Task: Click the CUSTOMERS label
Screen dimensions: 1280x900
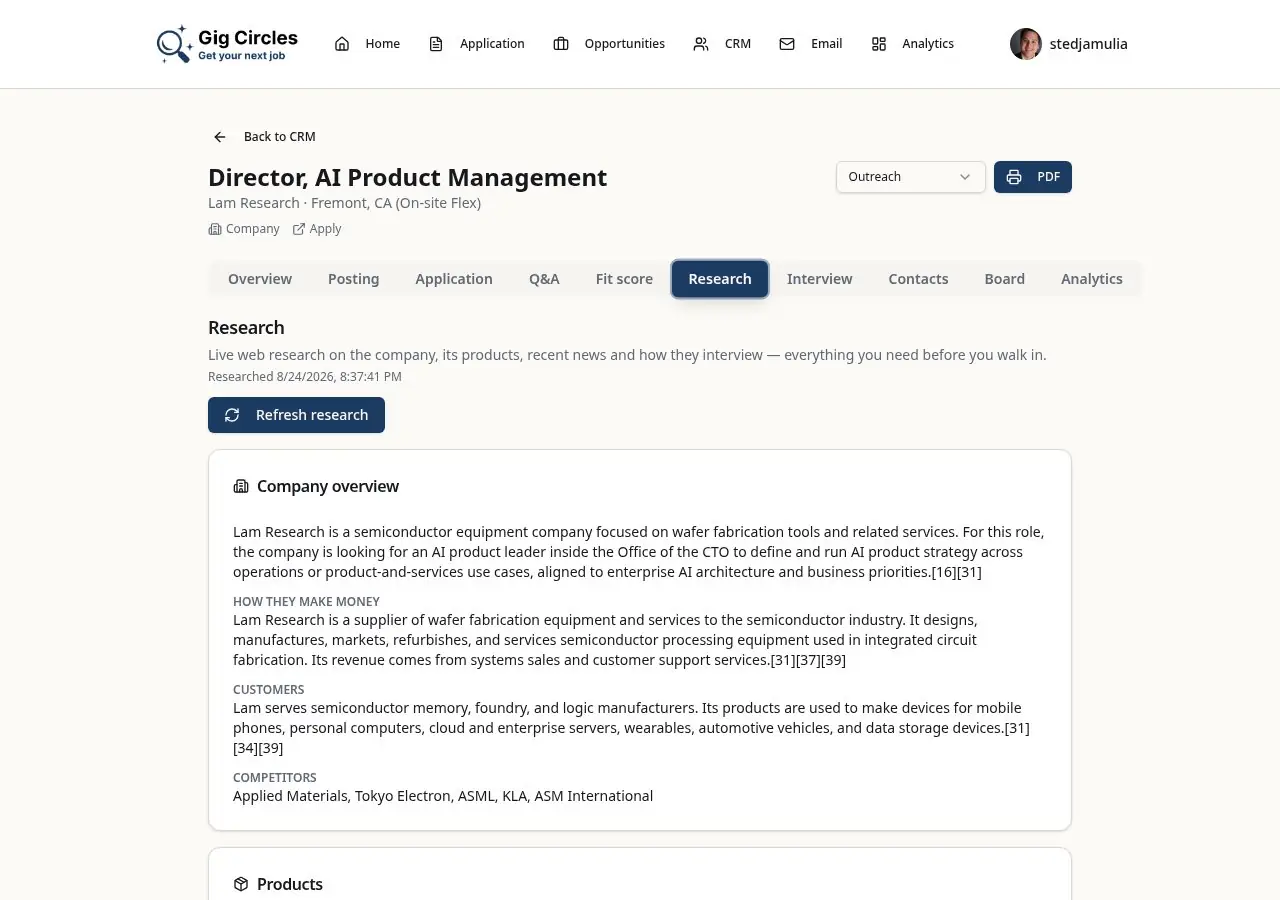Action: 269,690
